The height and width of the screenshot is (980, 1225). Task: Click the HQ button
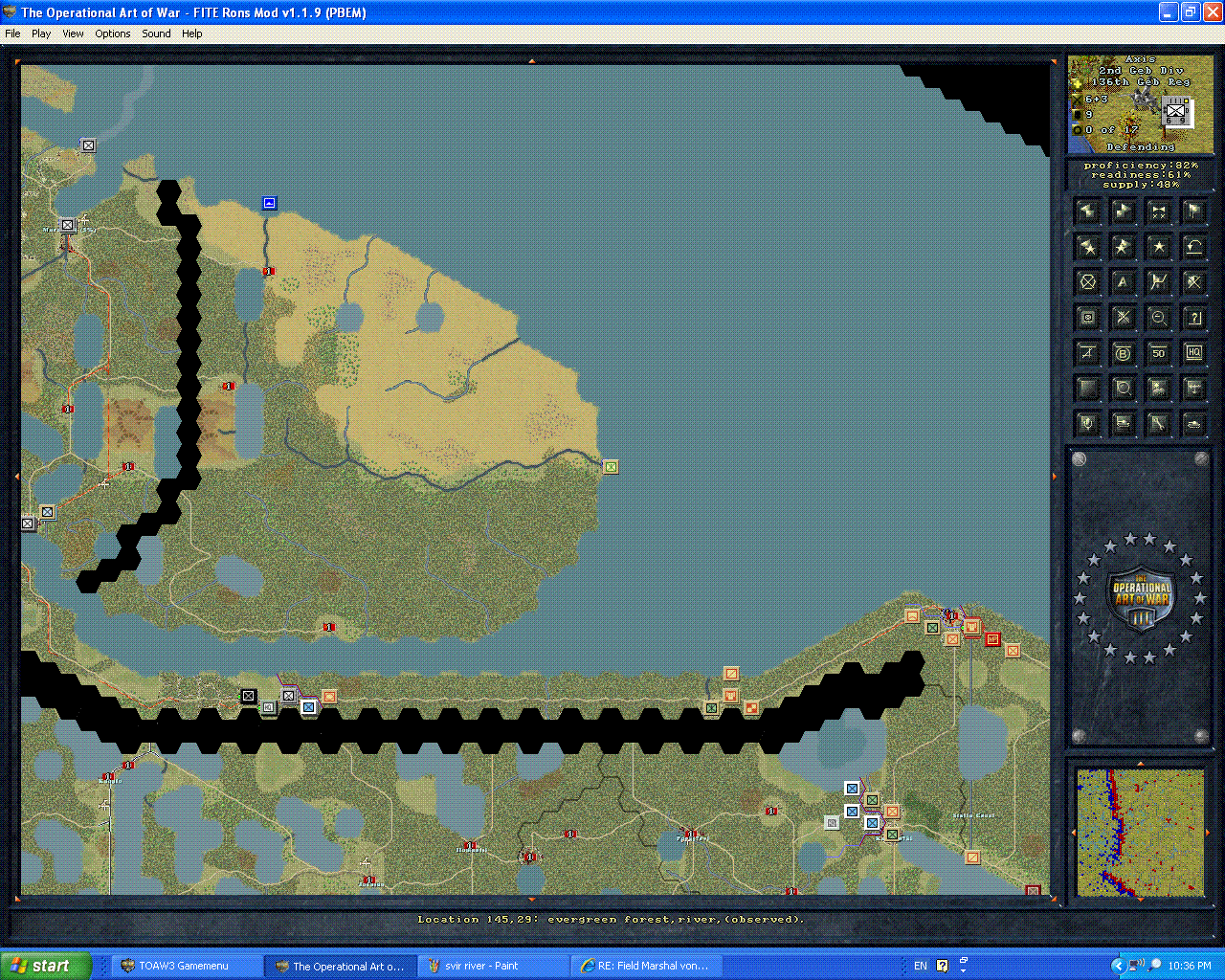coord(1194,353)
